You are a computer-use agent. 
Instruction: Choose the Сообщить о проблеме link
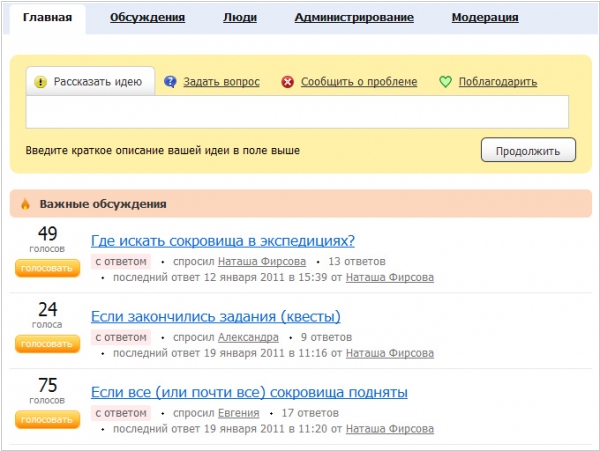point(359,82)
